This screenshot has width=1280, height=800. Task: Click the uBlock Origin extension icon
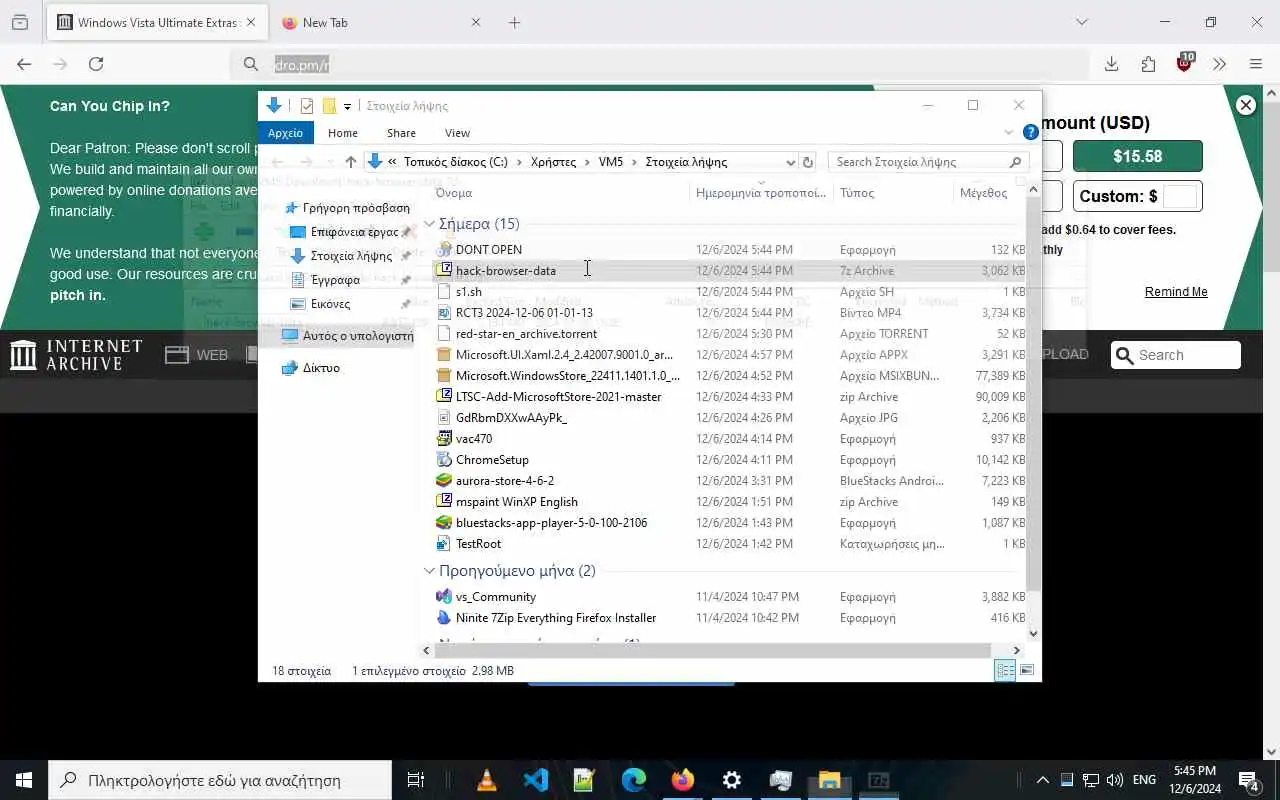tap(1184, 64)
